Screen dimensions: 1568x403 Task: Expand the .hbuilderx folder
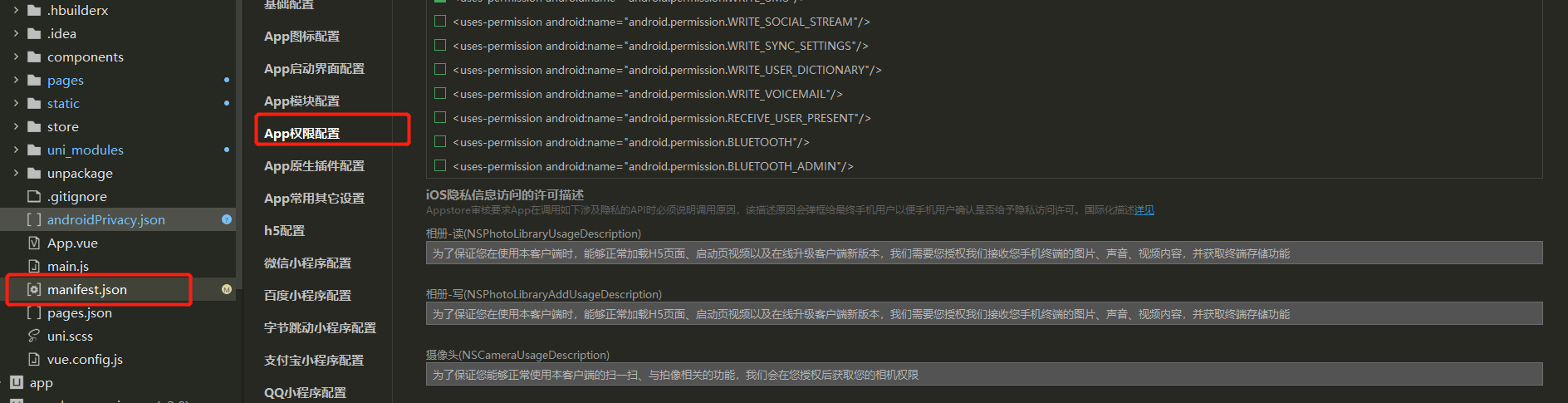(16, 10)
